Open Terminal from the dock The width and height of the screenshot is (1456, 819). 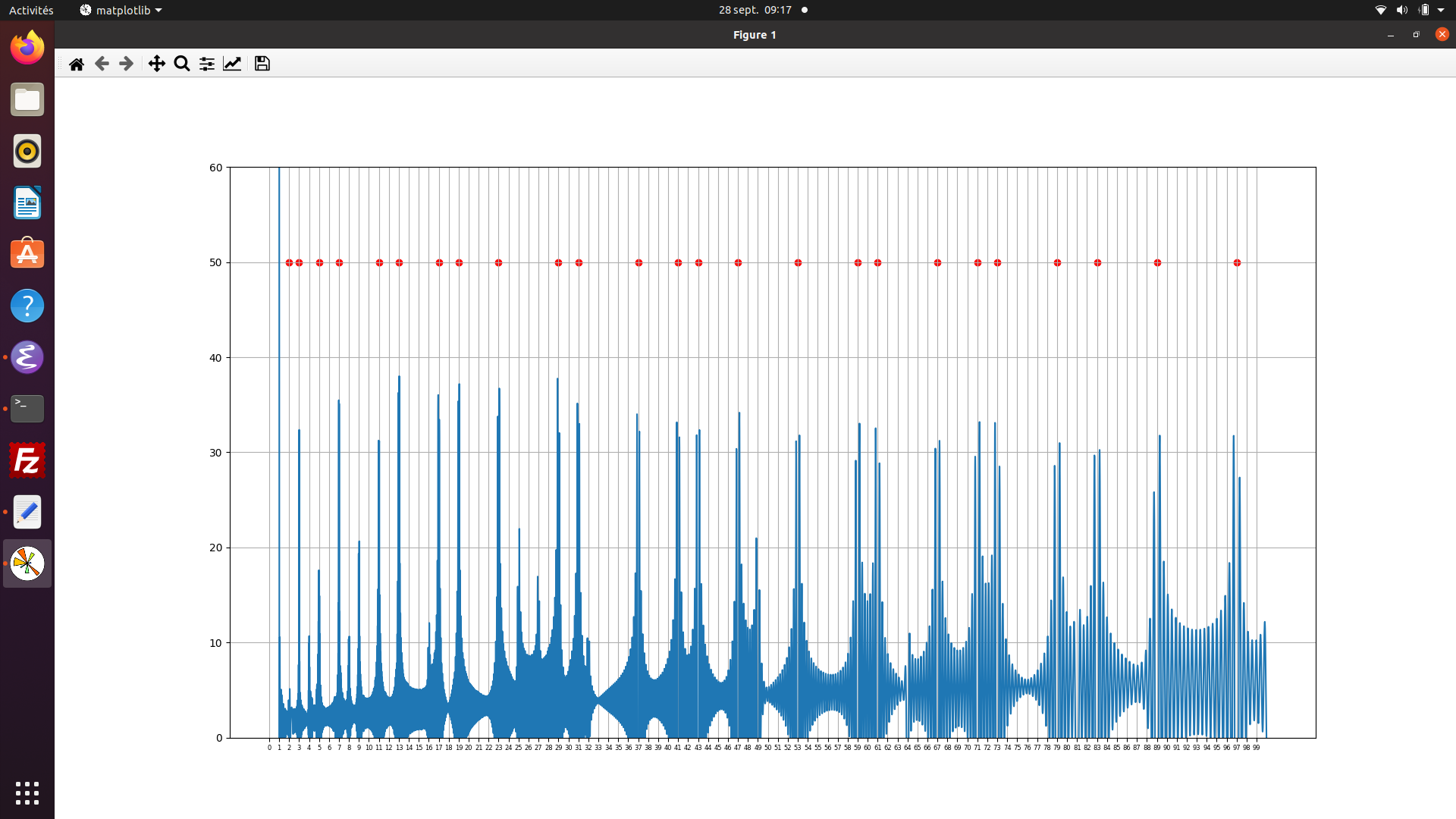pyautogui.click(x=27, y=409)
